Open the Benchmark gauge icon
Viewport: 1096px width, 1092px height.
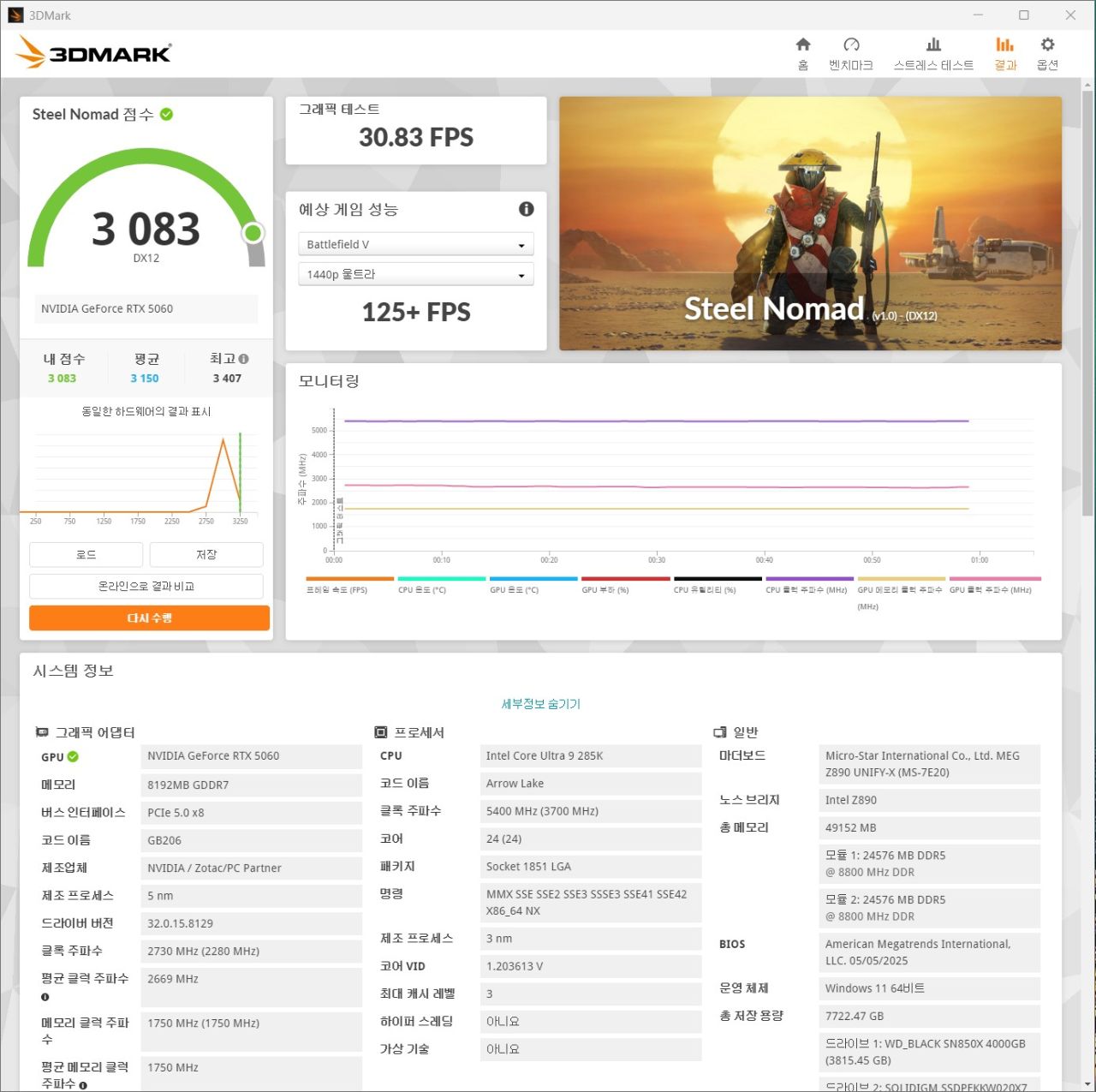point(850,45)
